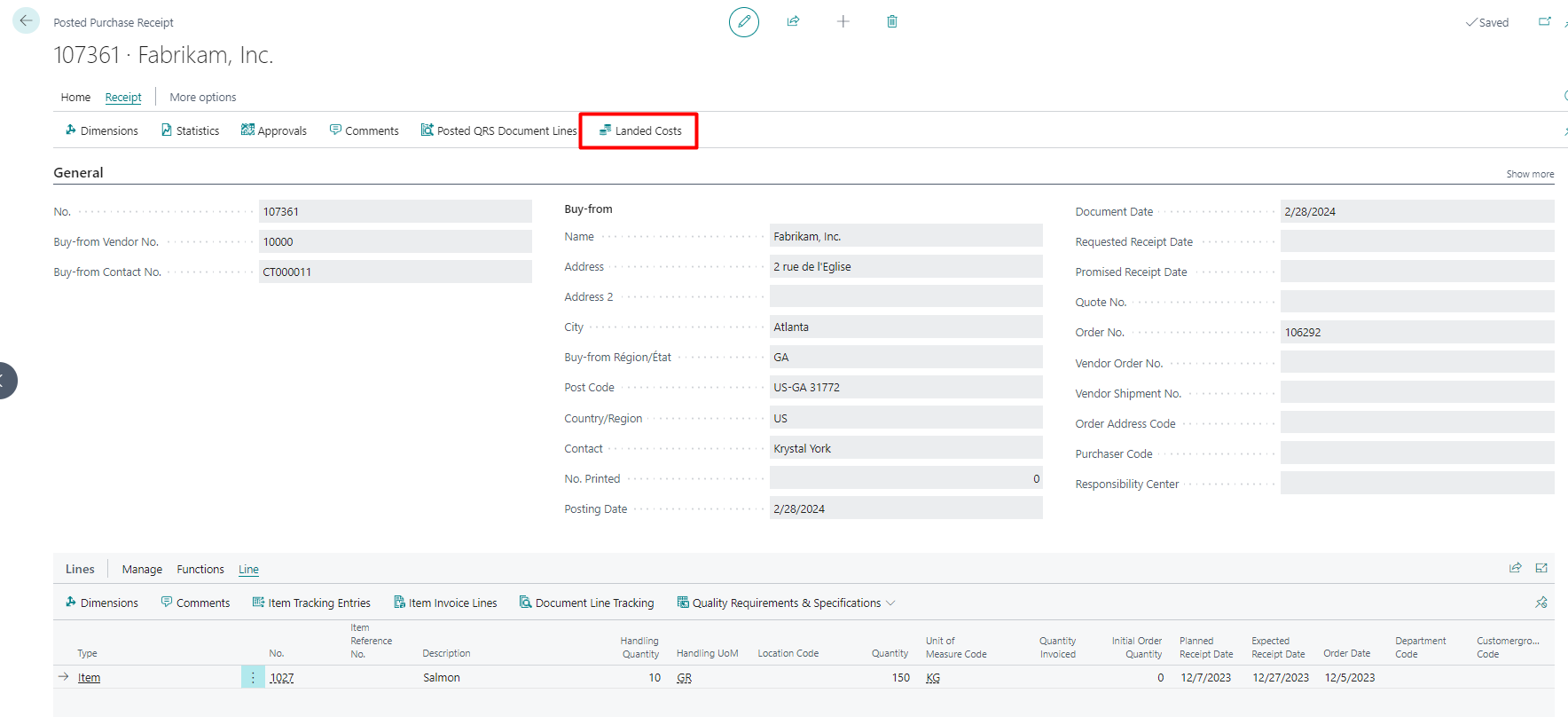1568x717 pixels.
Task: Click item number 1027 link
Action: tap(282, 677)
